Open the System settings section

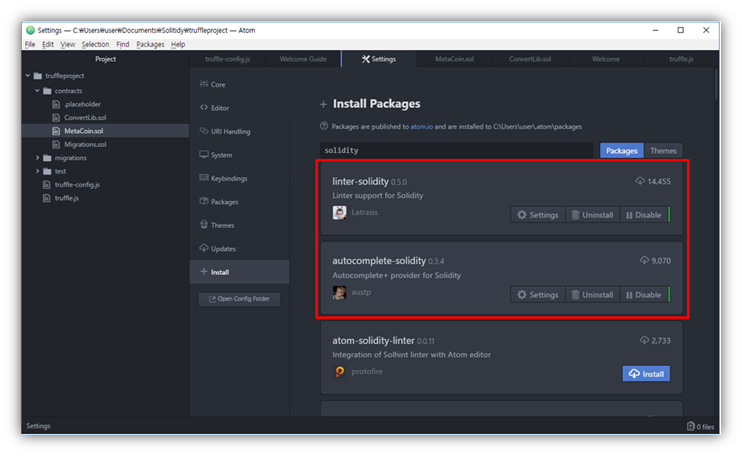pos(239,155)
